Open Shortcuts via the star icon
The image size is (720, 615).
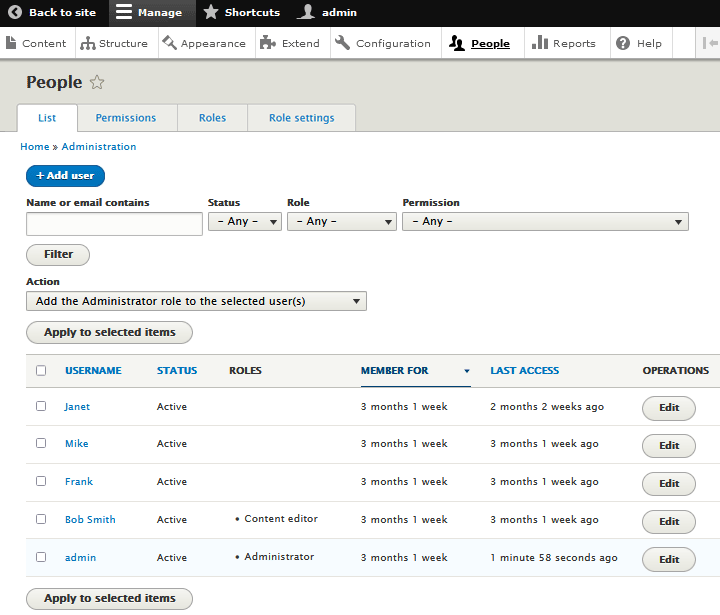(x=211, y=13)
